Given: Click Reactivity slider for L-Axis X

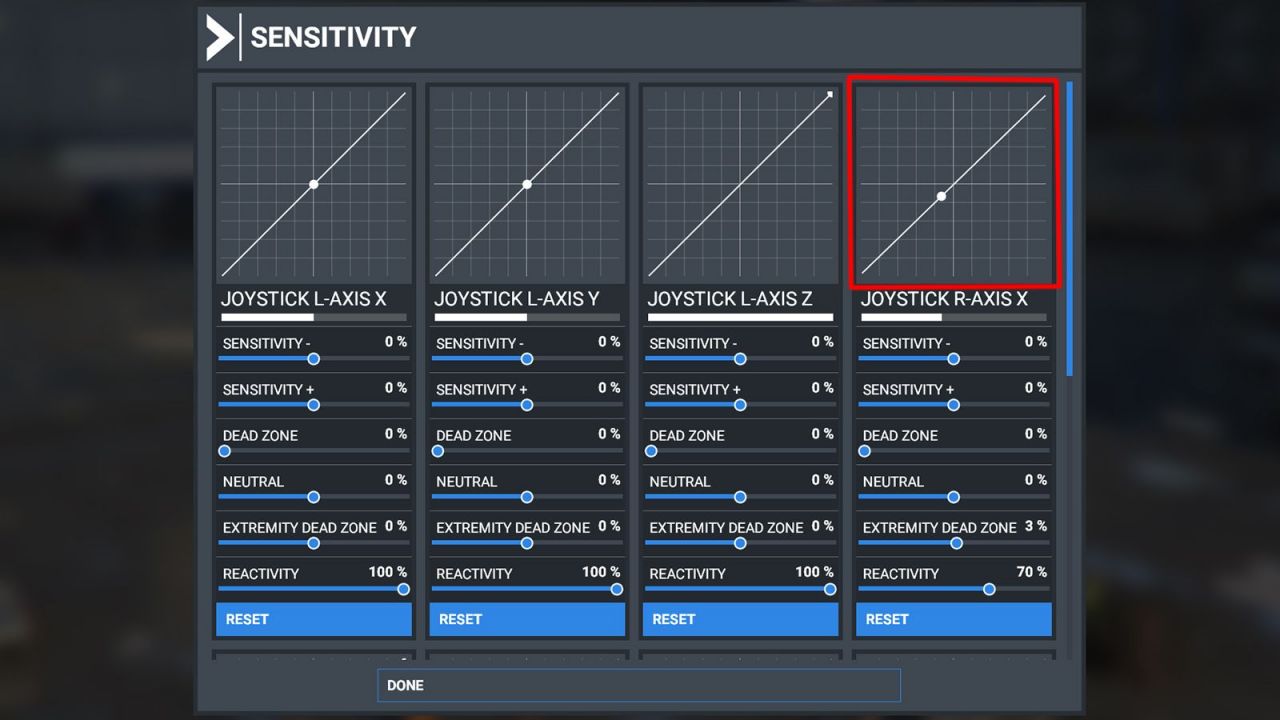Looking at the screenshot, I should click(x=314, y=589).
